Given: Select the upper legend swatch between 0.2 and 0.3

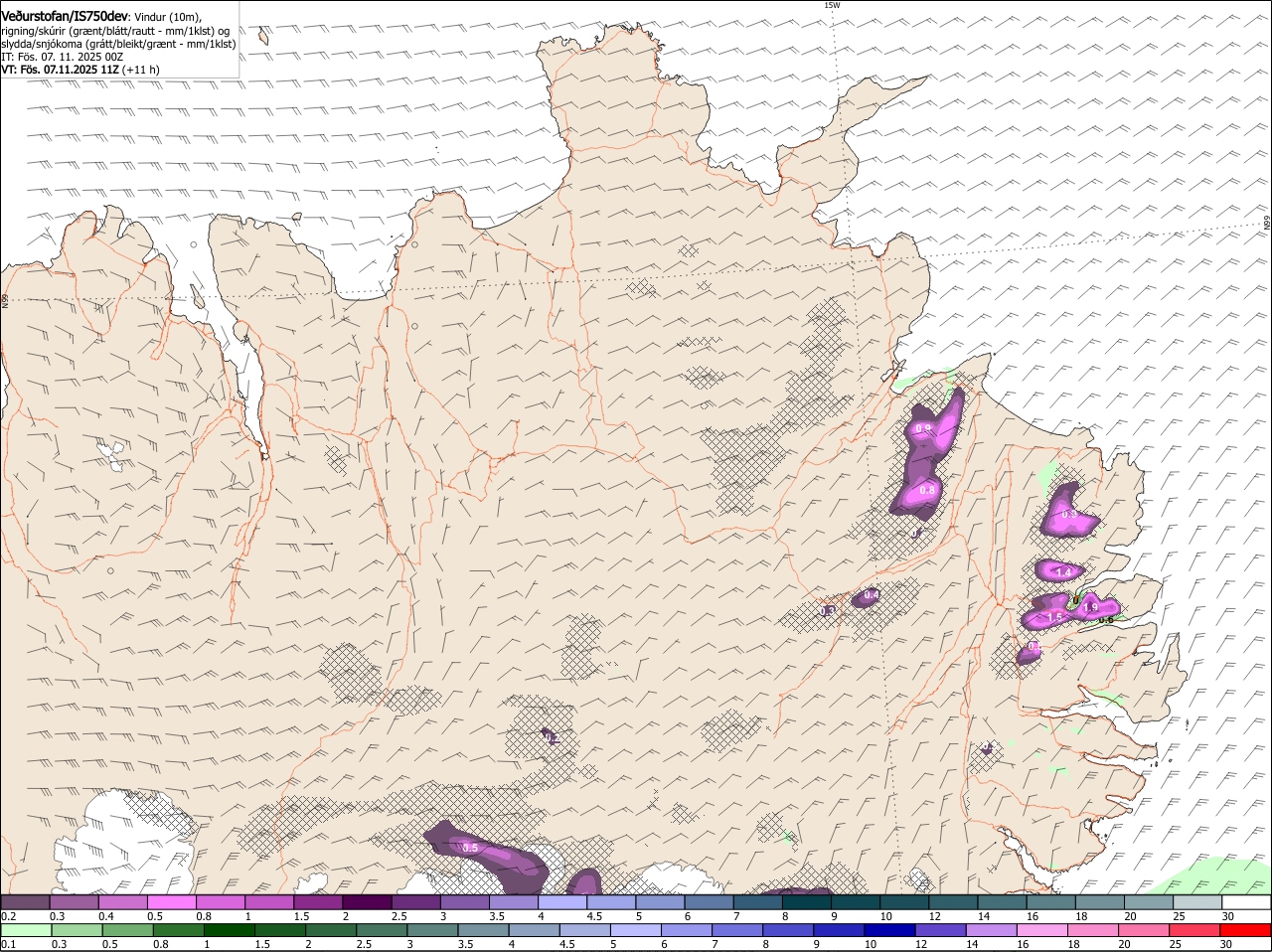Looking at the screenshot, I should point(25,902).
